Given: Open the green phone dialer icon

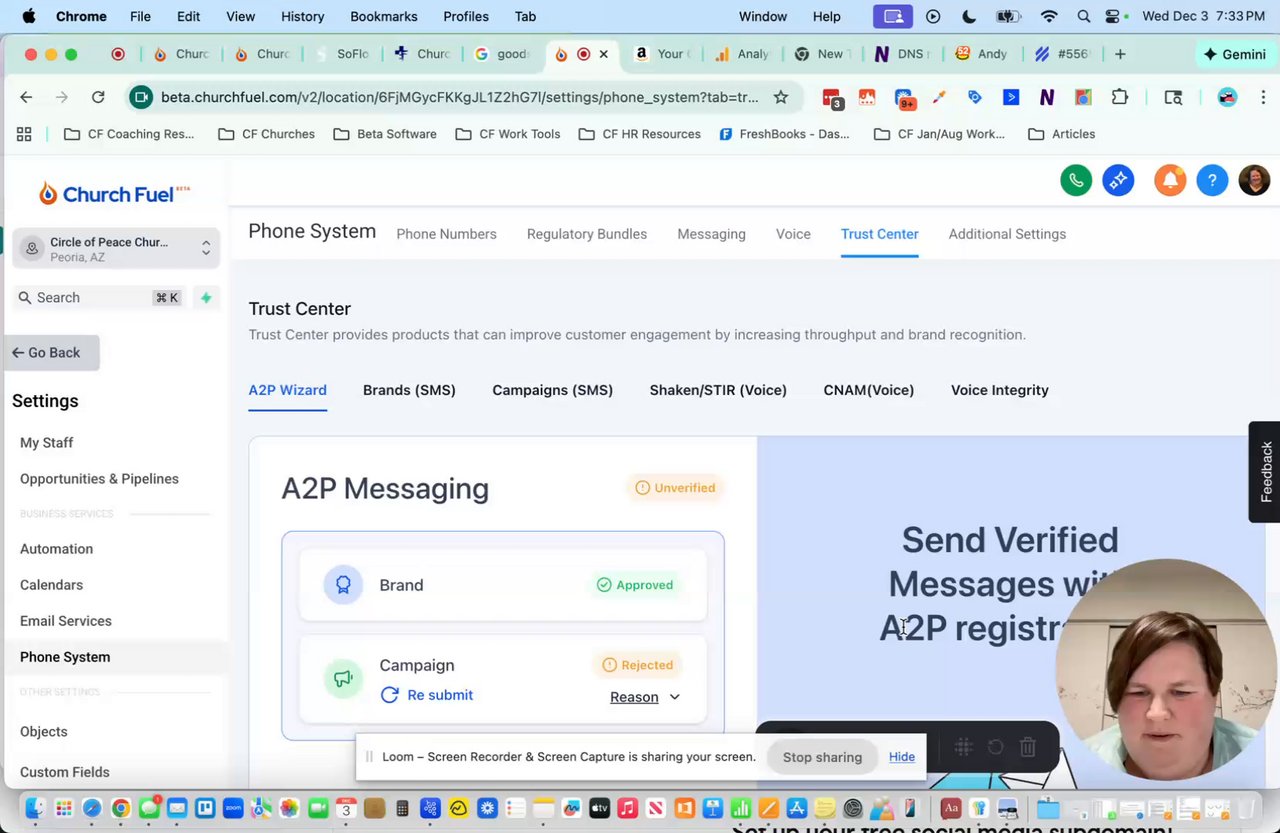Looking at the screenshot, I should pyautogui.click(x=1076, y=180).
